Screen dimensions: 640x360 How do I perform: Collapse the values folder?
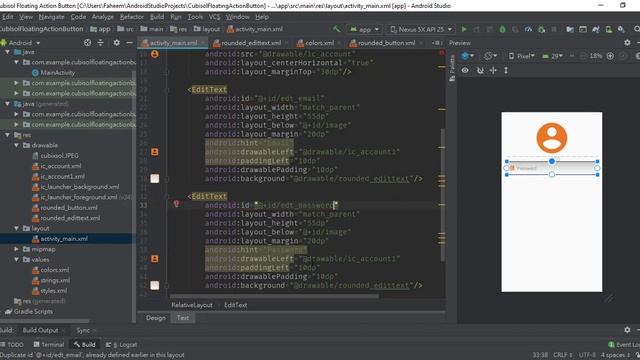16,259
